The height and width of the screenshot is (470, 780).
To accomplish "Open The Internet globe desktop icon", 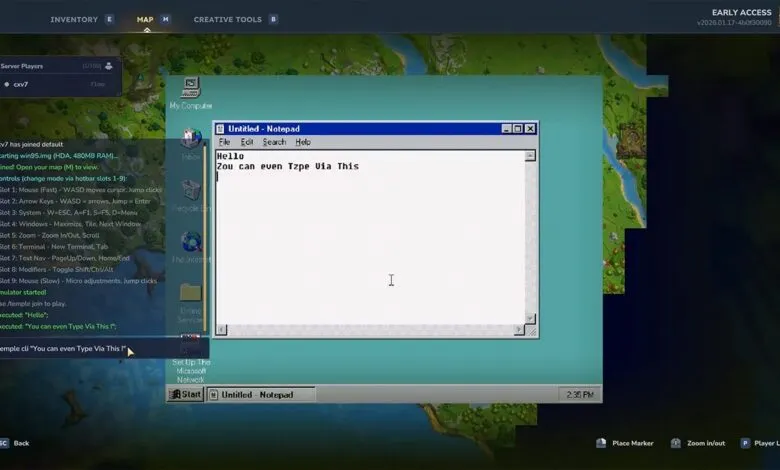I will click(191, 247).
